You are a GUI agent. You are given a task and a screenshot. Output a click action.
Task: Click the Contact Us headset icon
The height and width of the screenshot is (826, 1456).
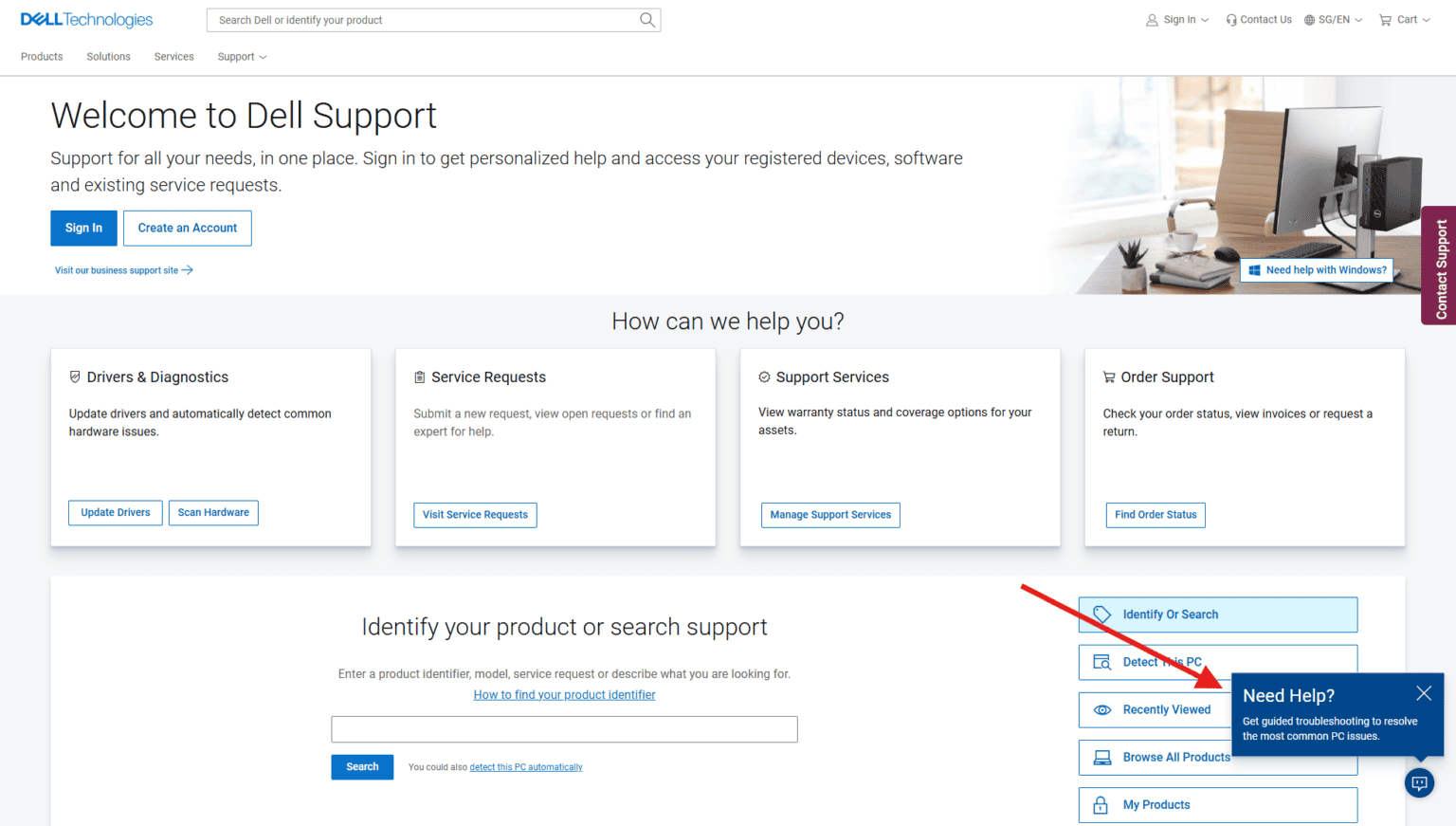1229,19
